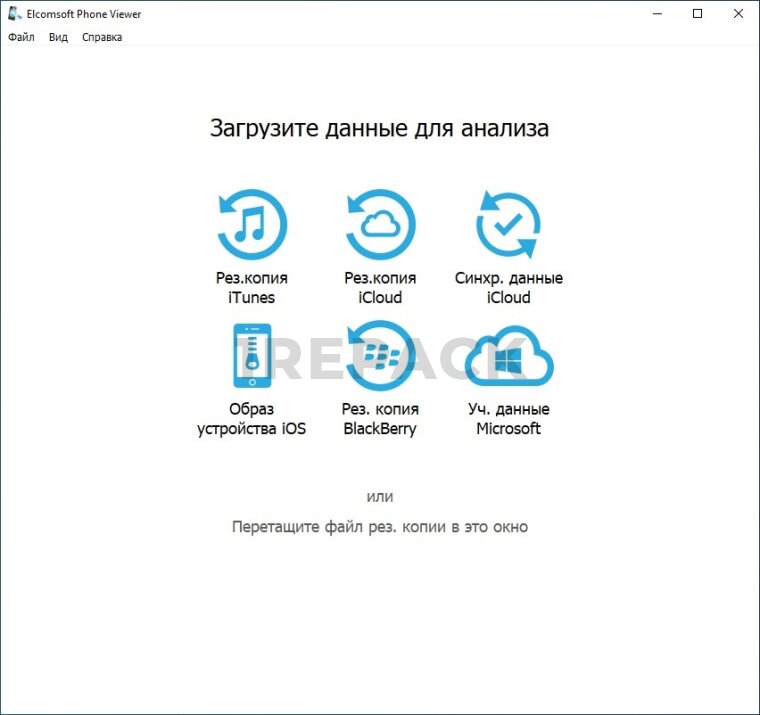This screenshot has width=760, height=715.
Task: Click the "Рез. копия BlackBerry" label
Action: 380,419
